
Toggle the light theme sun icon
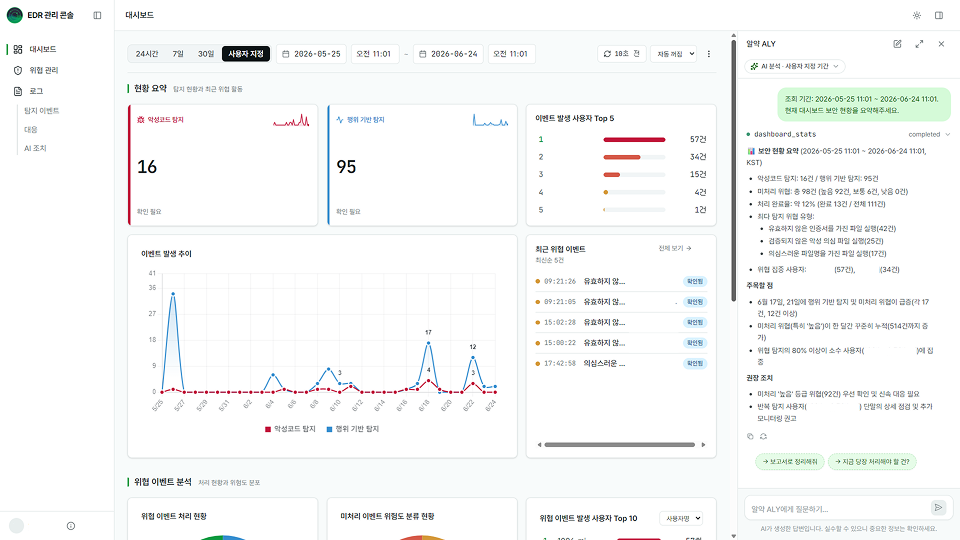(x=917, y=15)
